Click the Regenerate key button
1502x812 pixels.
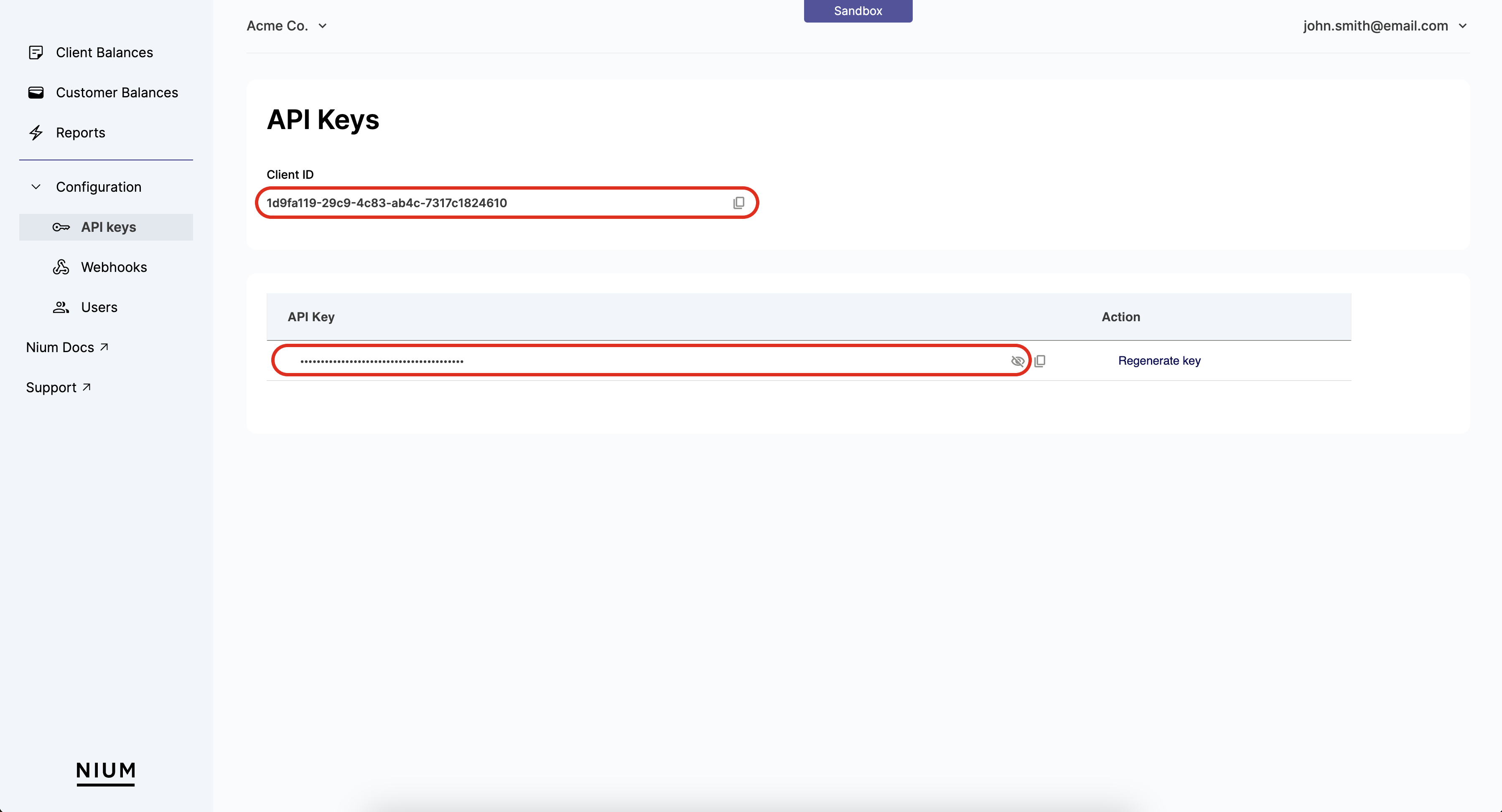1158,360
